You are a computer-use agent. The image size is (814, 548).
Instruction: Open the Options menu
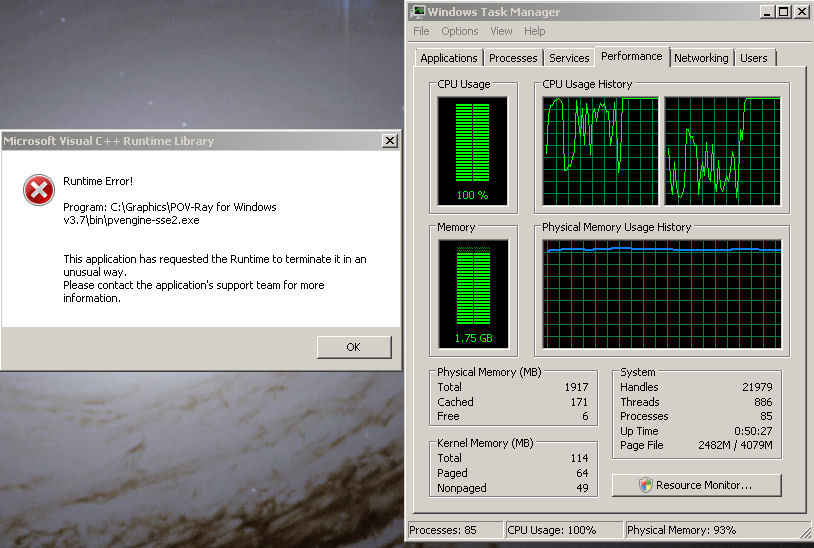pos(460,31)
